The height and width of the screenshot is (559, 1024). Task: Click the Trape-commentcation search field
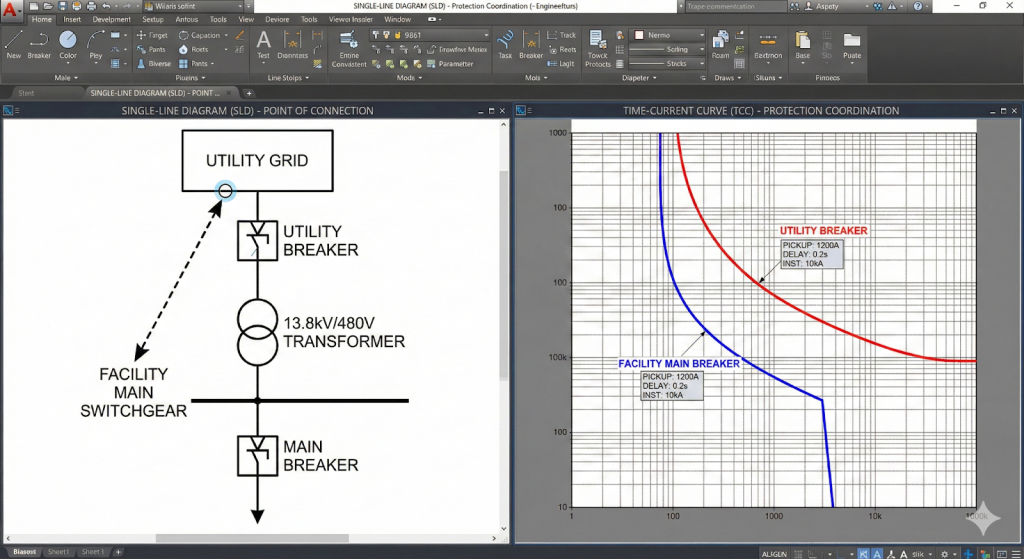[736, 6]
